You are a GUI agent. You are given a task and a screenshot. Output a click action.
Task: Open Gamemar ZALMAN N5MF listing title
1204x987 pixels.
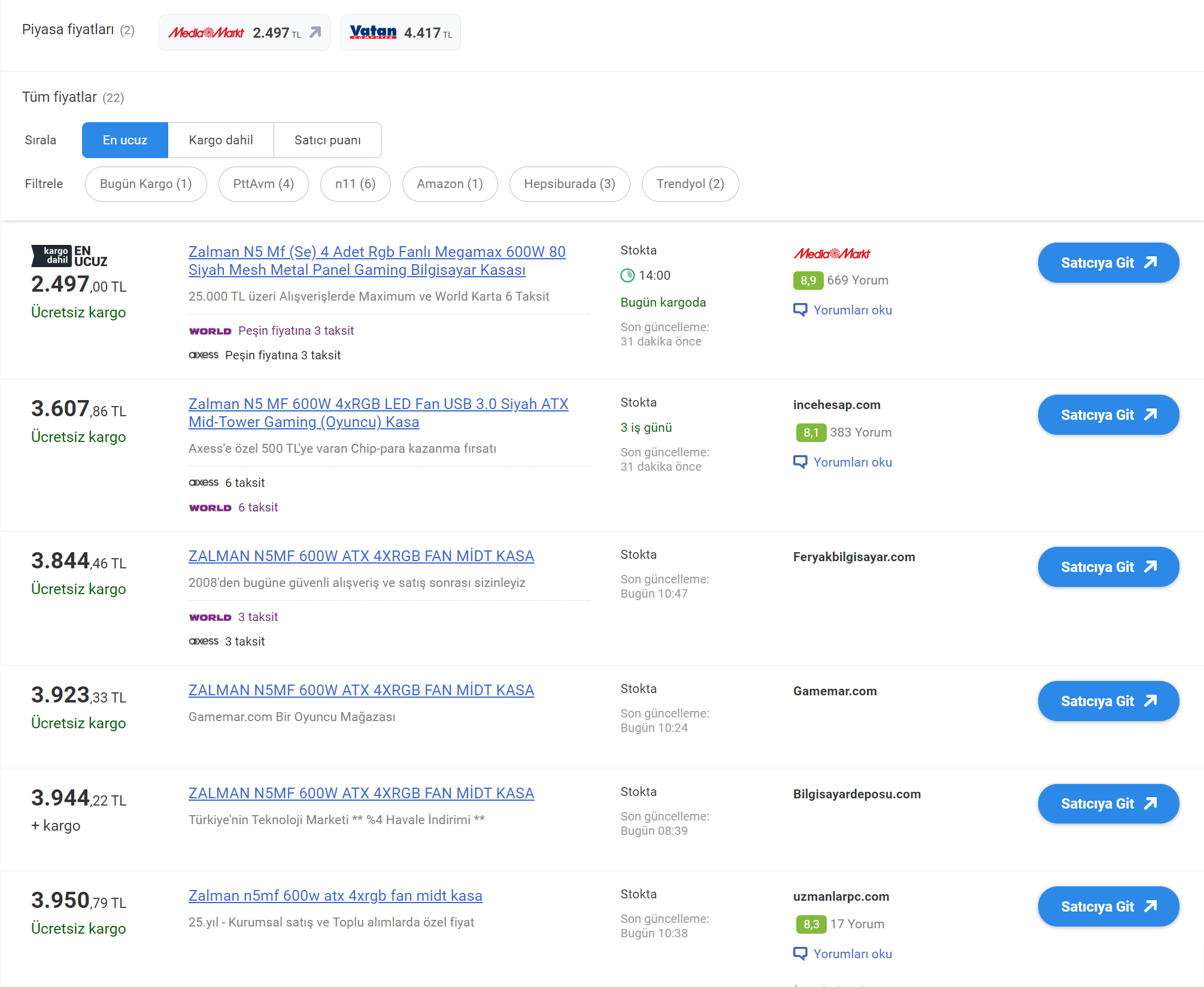(x=362, y=690)
